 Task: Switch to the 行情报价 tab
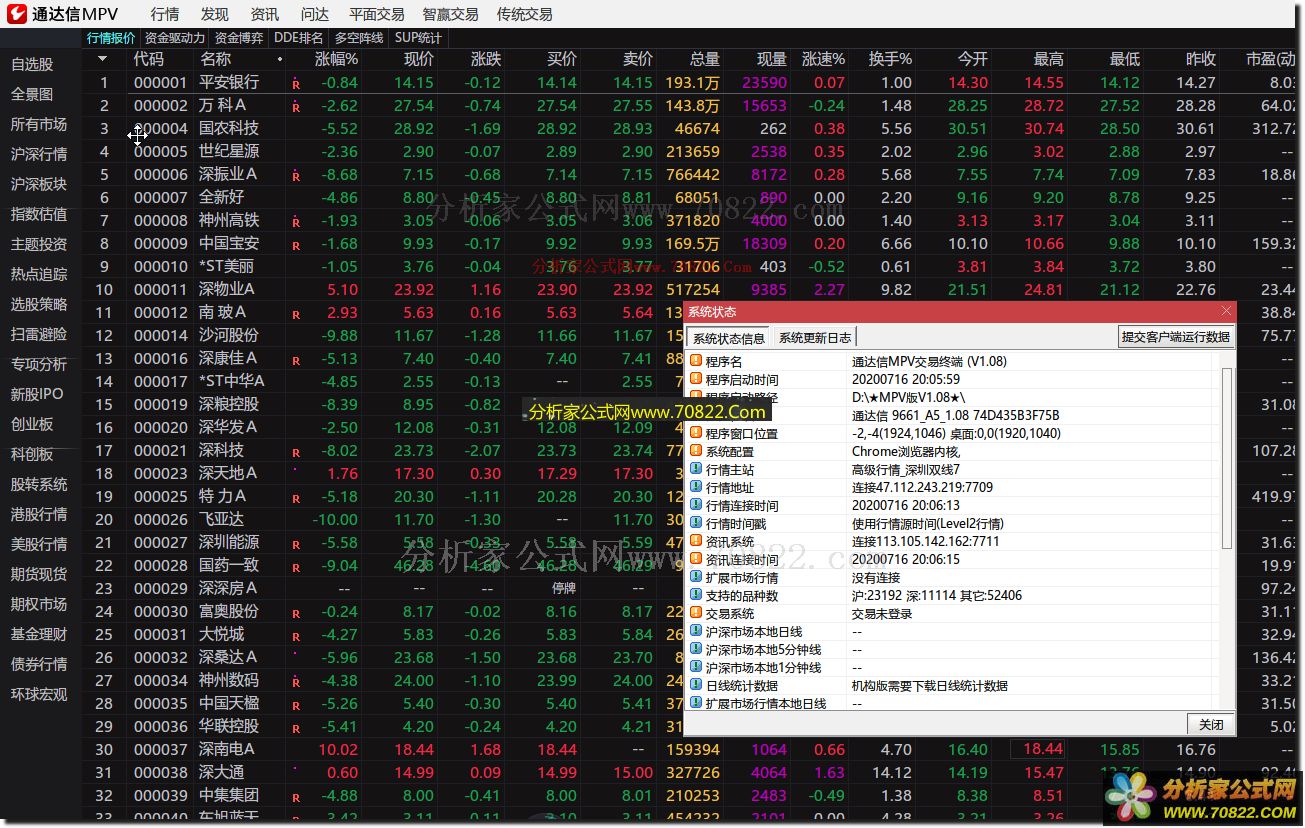(x=111, y=38)
